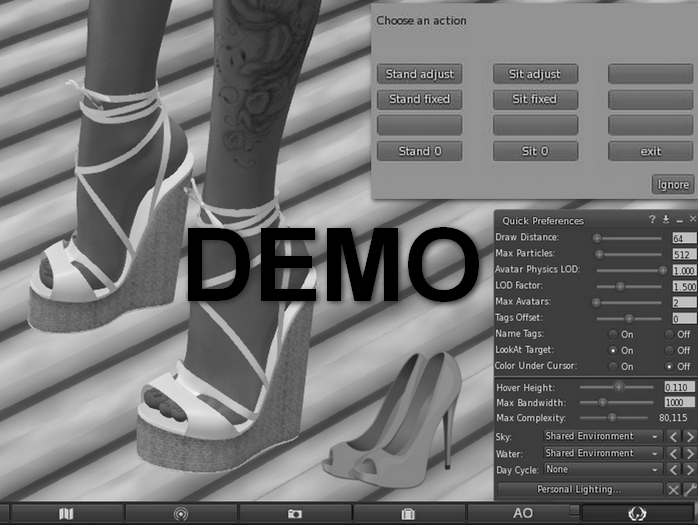Image resolution: width=698 pixels, height=525 pixels.
Task: Click the Tags Offset value field
Action: pos(684,318)
